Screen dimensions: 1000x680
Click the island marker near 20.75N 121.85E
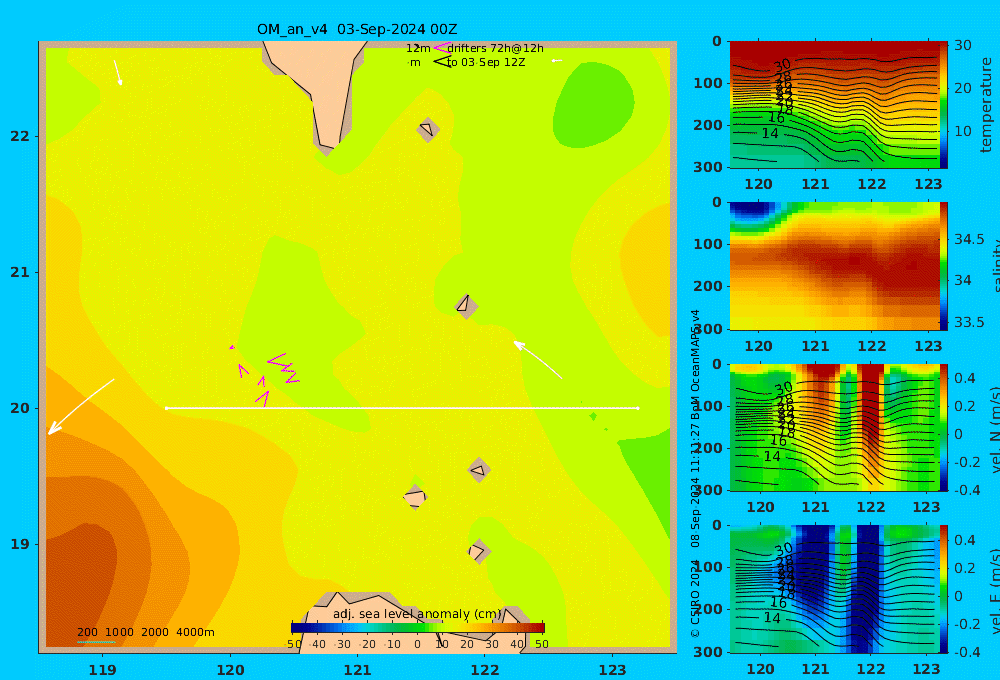pos(466,306)
